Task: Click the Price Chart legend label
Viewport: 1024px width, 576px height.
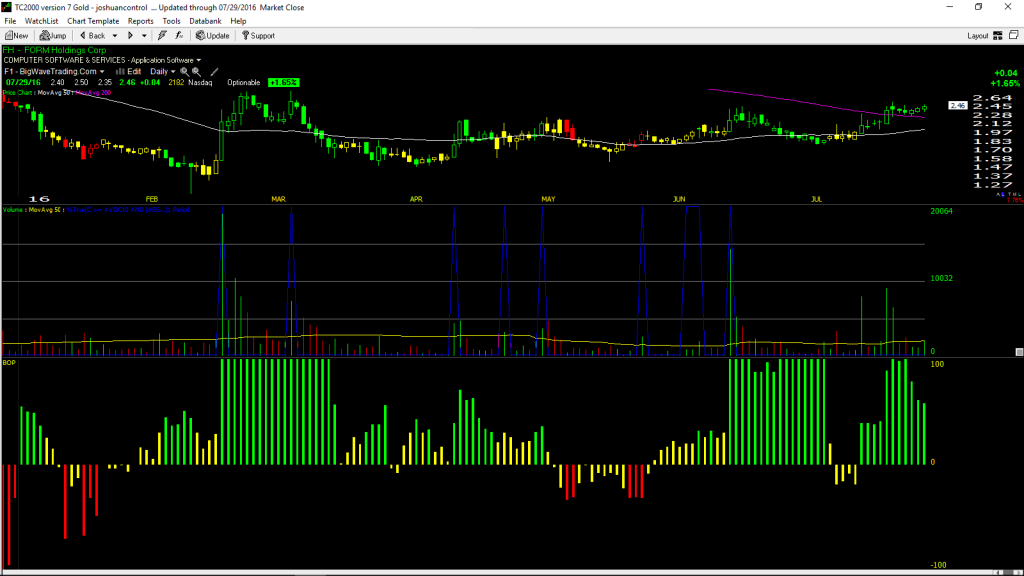Action: click(18, 93)
